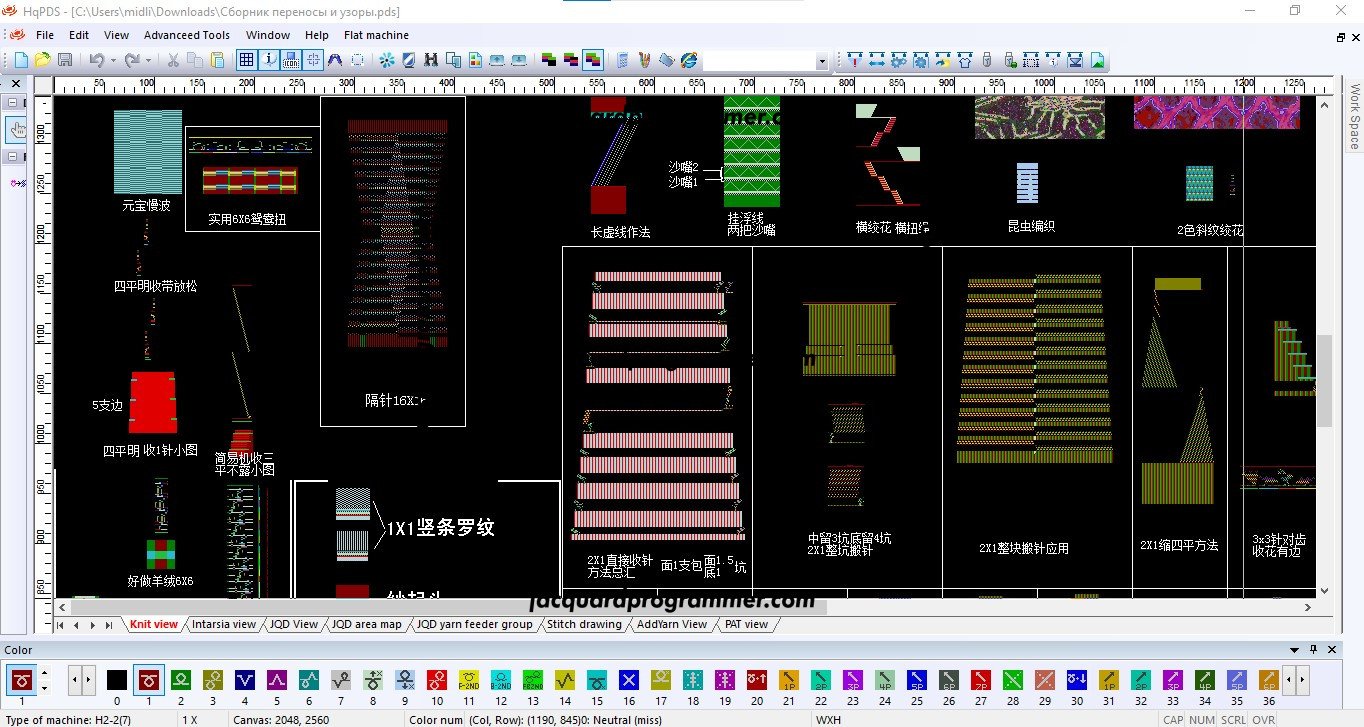Select color swatch number 10
The width and height of the screenshot is (1364, 727).
coord(437,681)
